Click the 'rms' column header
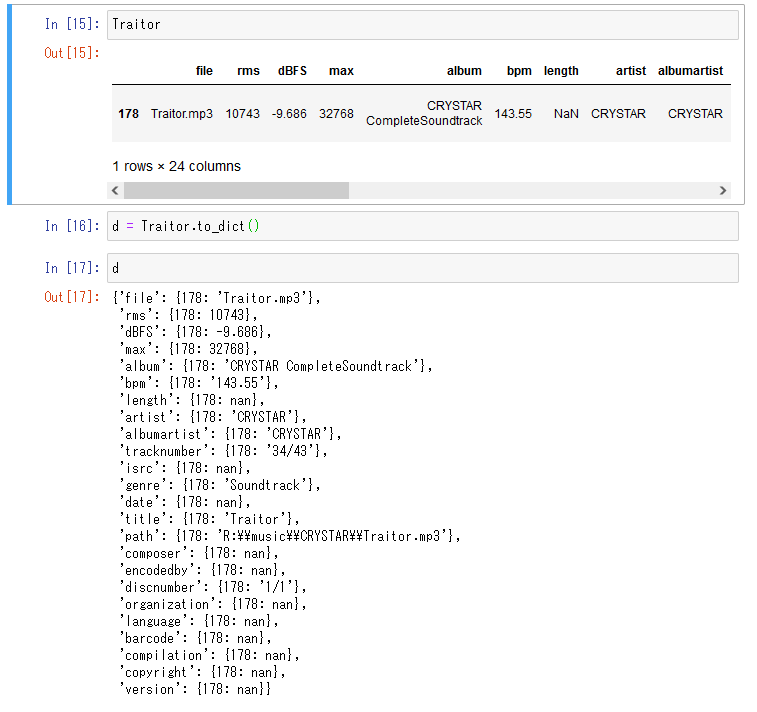Image resolution: width=757 pixels, height=712 pixels. [248, 71]
